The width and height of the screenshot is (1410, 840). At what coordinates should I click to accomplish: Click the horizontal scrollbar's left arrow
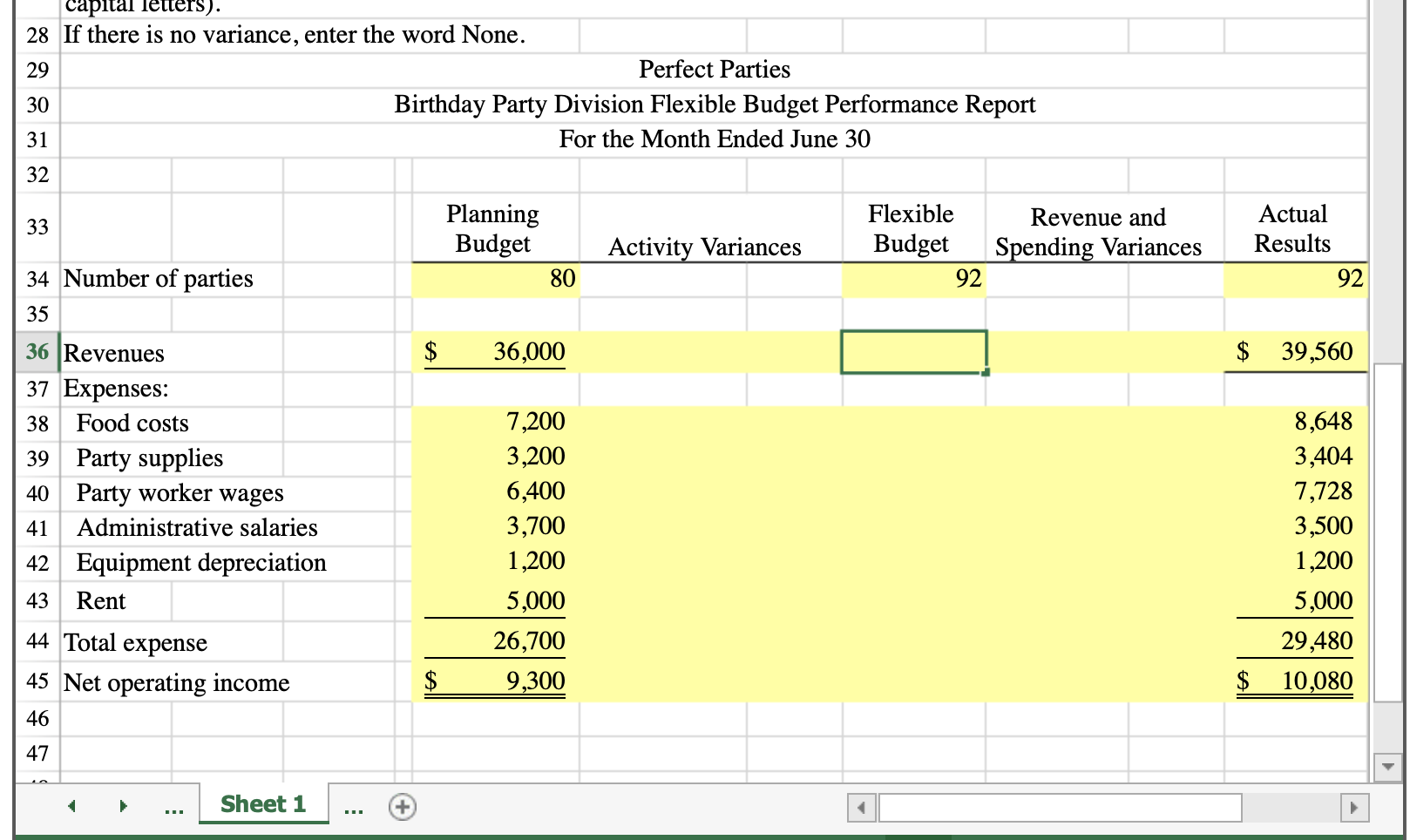coord(861,809)
